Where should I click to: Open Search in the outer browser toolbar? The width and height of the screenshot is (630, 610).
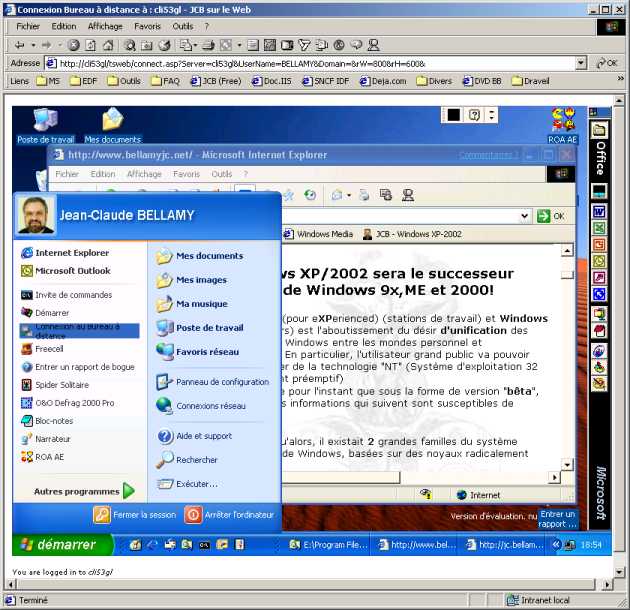click(129, 45)
